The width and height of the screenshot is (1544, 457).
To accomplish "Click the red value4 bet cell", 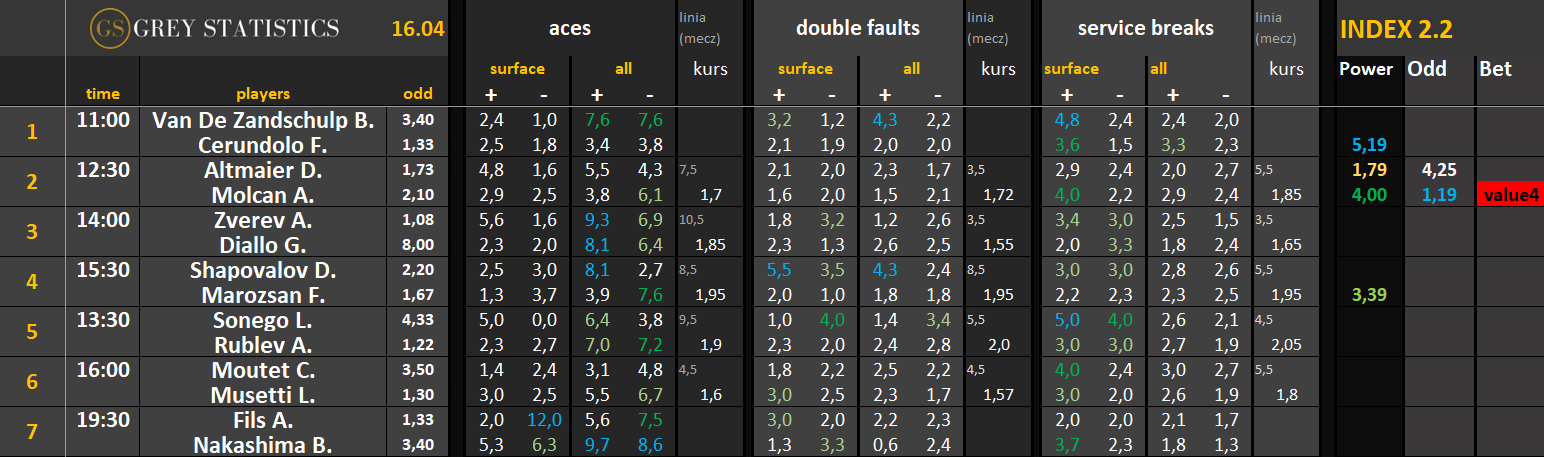I will tap(1509, 195).
